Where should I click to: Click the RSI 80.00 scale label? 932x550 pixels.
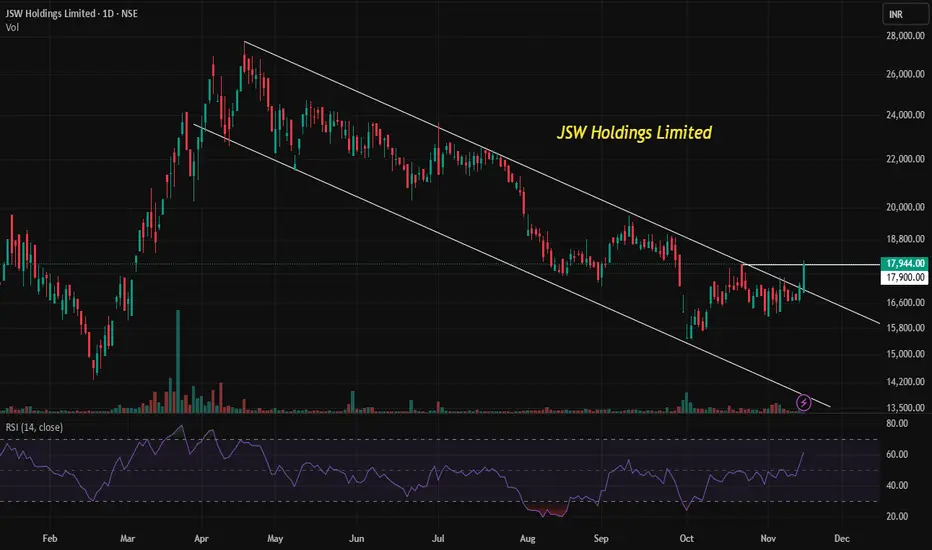[x=897, y=423]
